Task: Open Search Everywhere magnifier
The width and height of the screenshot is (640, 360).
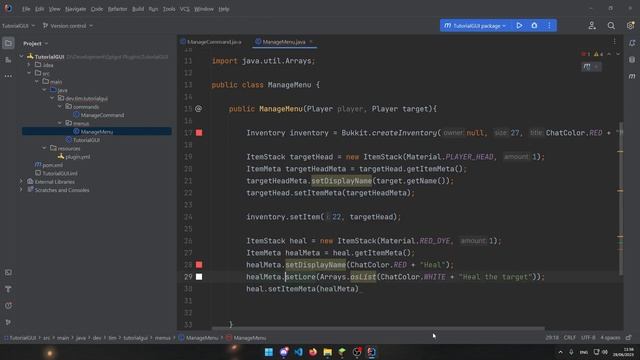Action: click(611, 25)
